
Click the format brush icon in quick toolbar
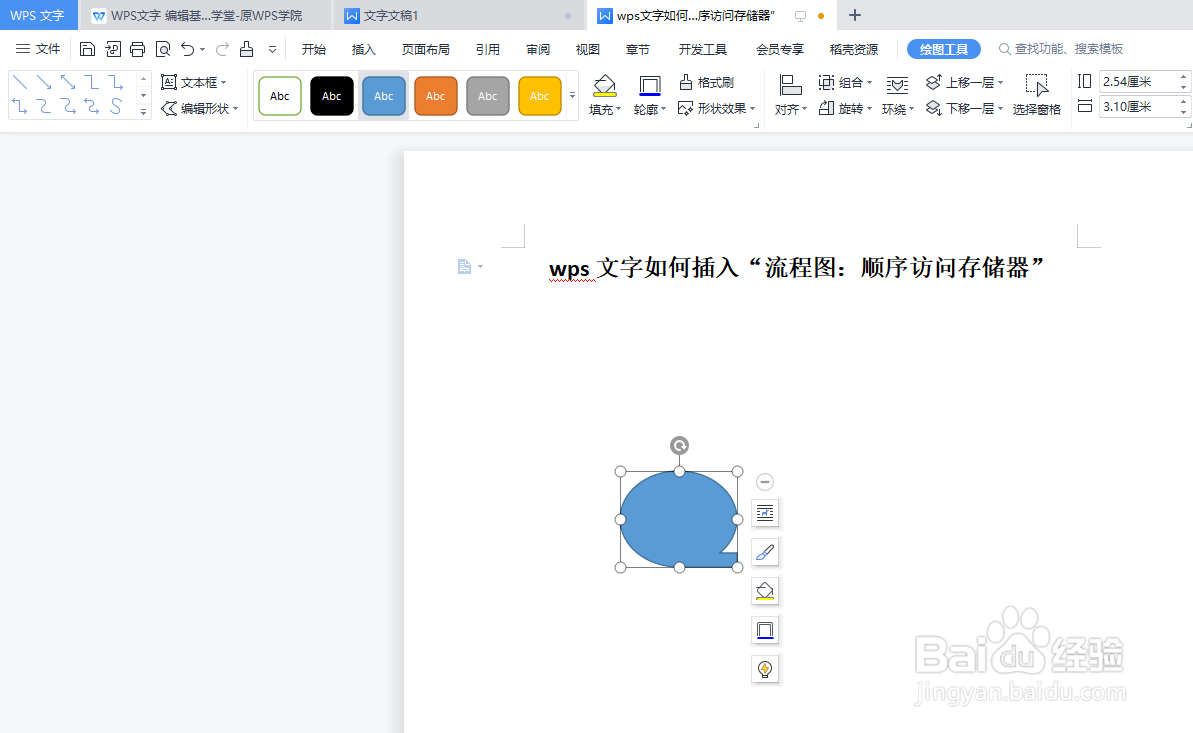[247, 49]
